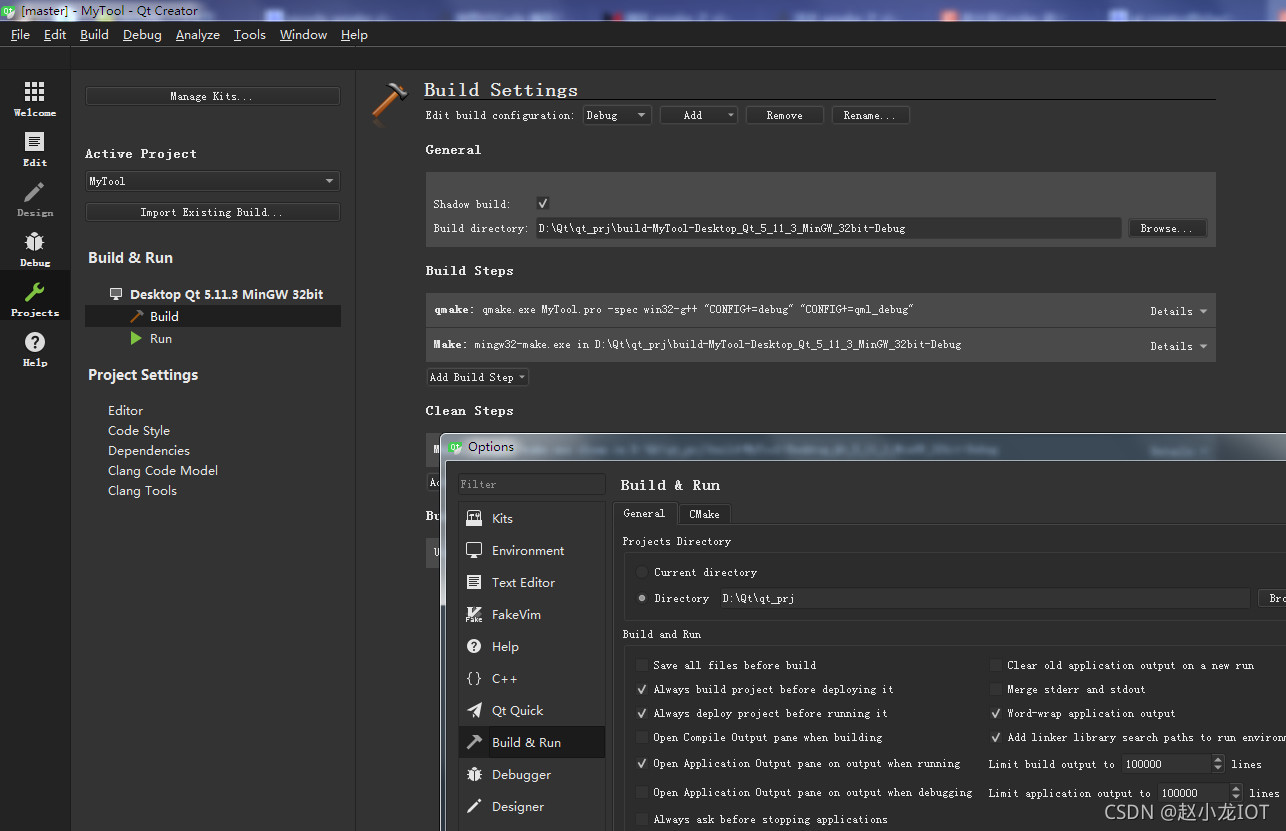Click the Environment icon in Options
The image size is (1286, 831).
point(474,550)
